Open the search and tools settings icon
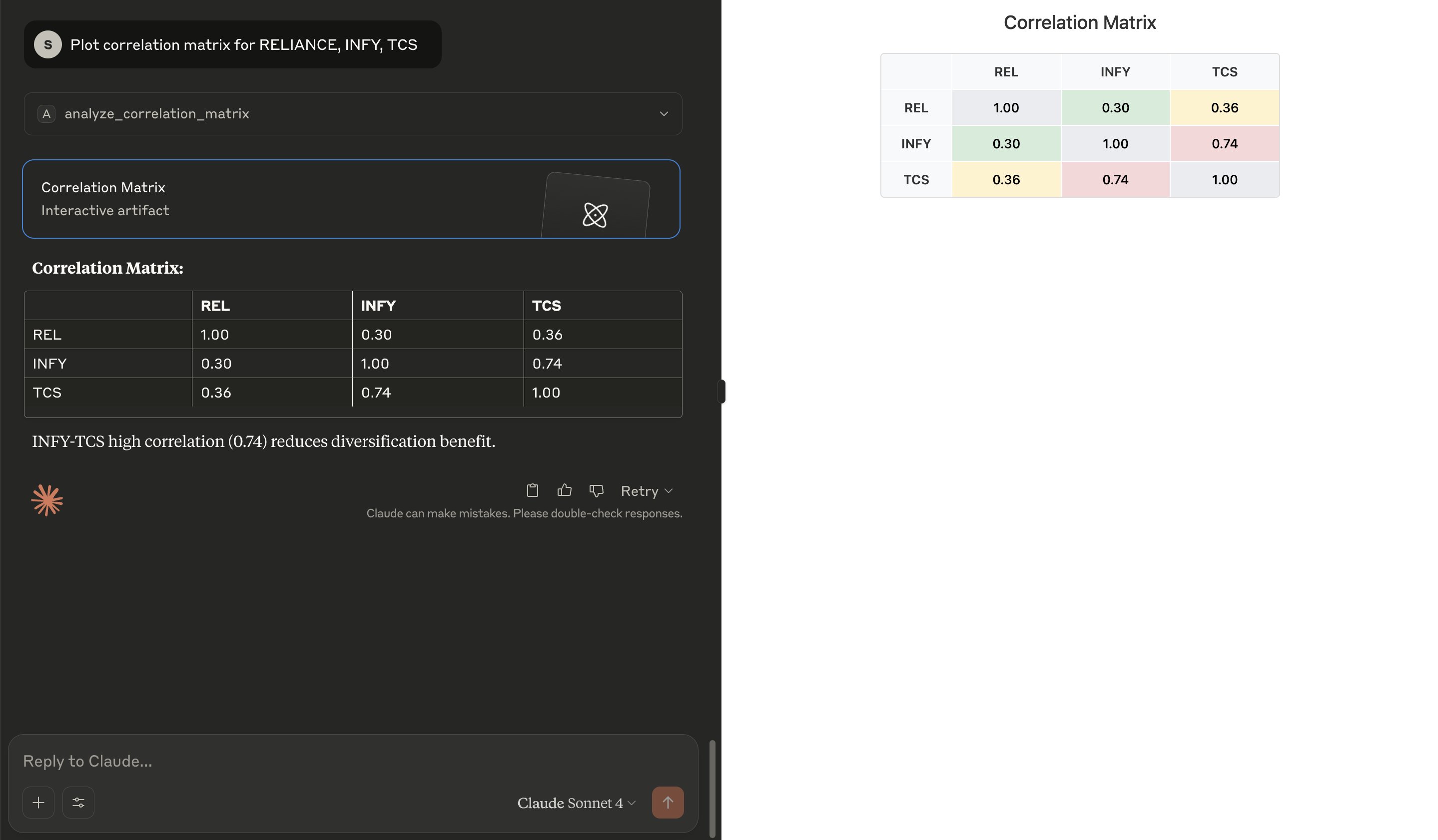This screenshot has width=1438, height=840. pyautogui.click(x=78, y=803)
